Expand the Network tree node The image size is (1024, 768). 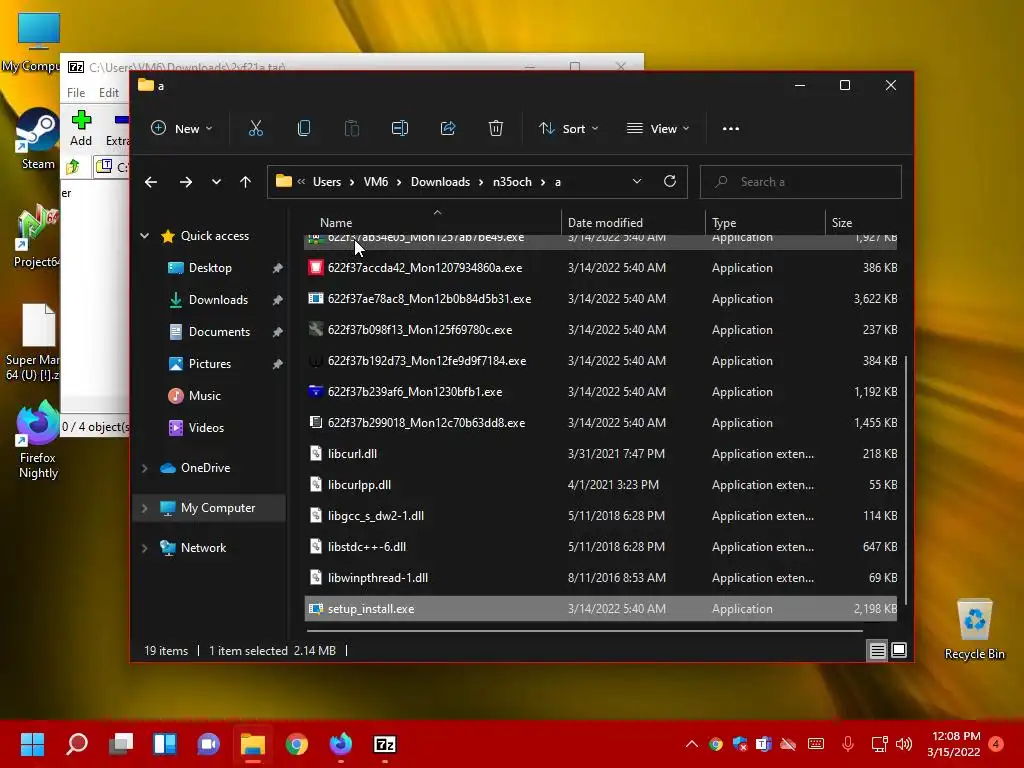coord(144,548)
